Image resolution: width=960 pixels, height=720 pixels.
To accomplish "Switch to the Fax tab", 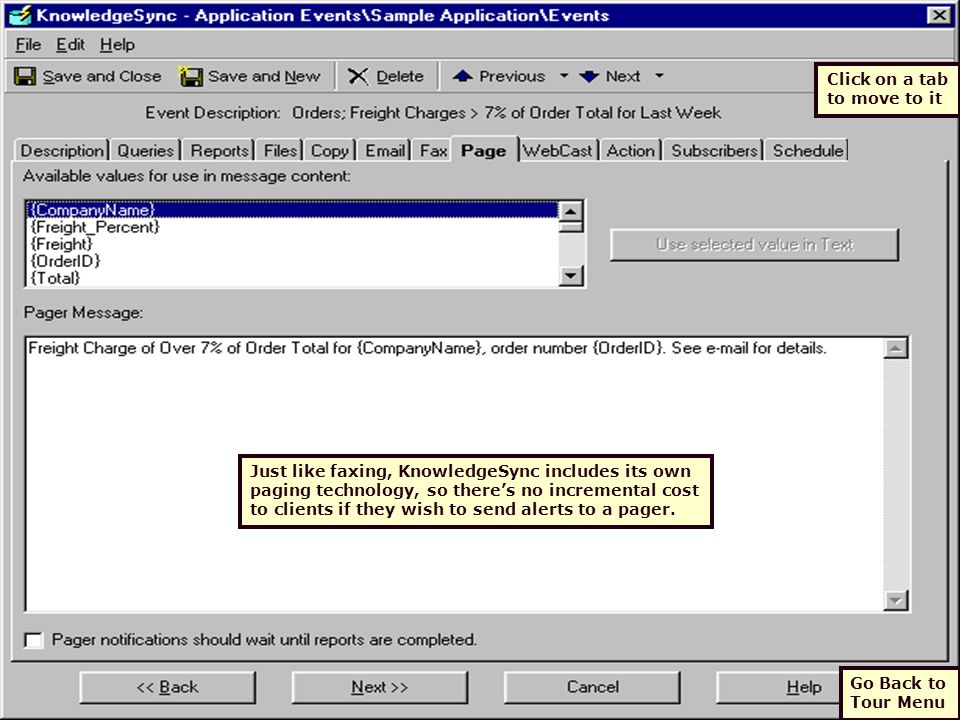I will (433, 151).
